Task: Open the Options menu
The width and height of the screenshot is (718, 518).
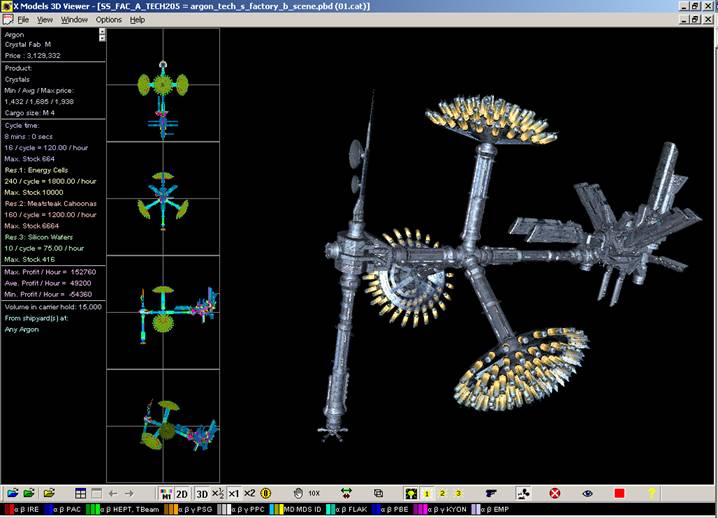Action: tap(108, 19)
